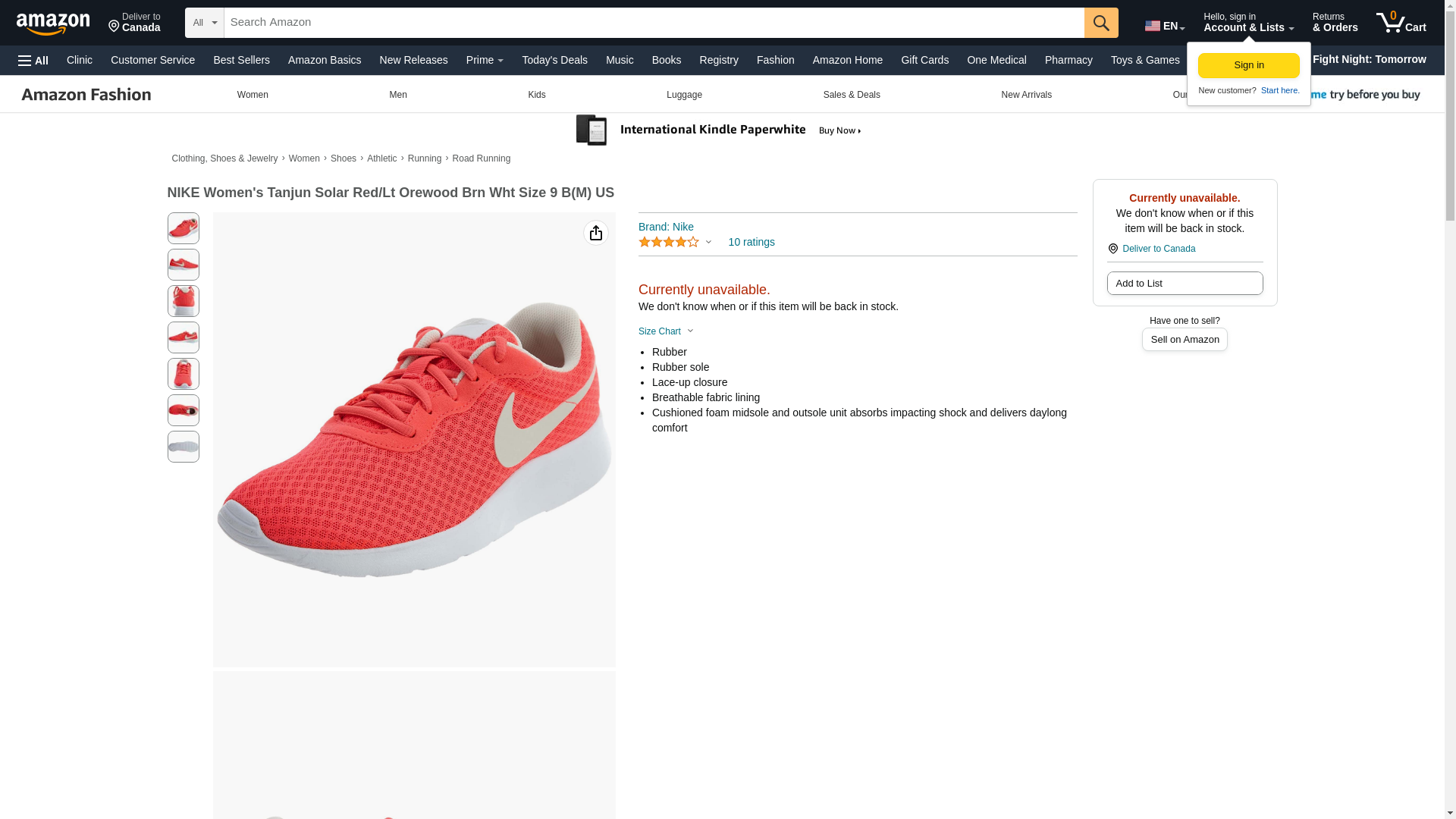
Task: Select the first shoe thumbnail
Action: click(184, 228)
